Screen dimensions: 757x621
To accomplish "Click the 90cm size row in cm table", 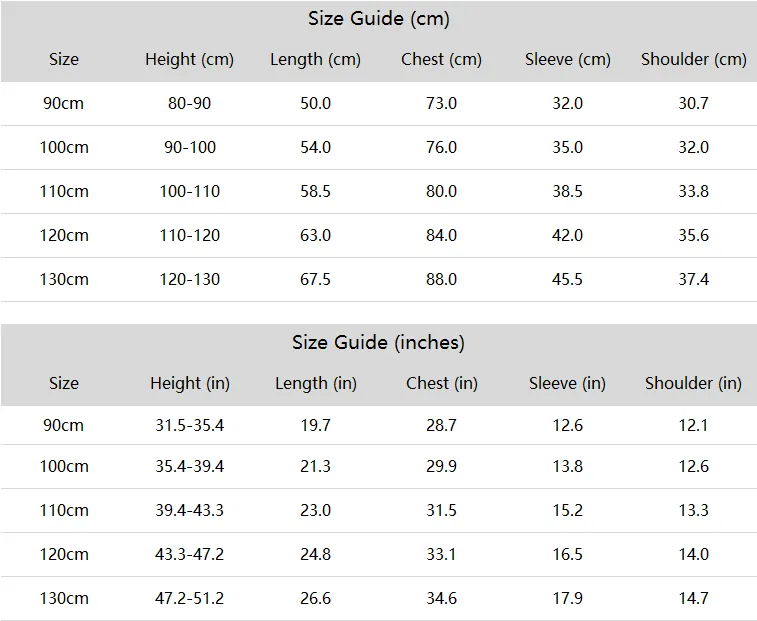I will 378,103.
